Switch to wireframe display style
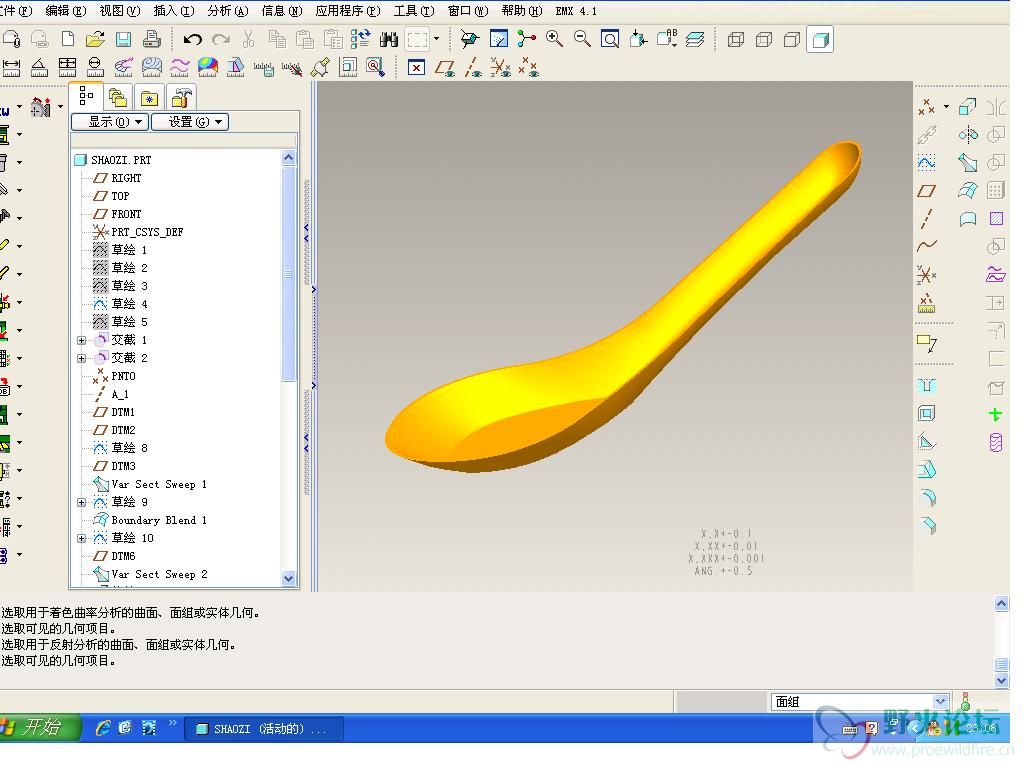This screenshot has height=768, width=1024. [x=736, y=40]
